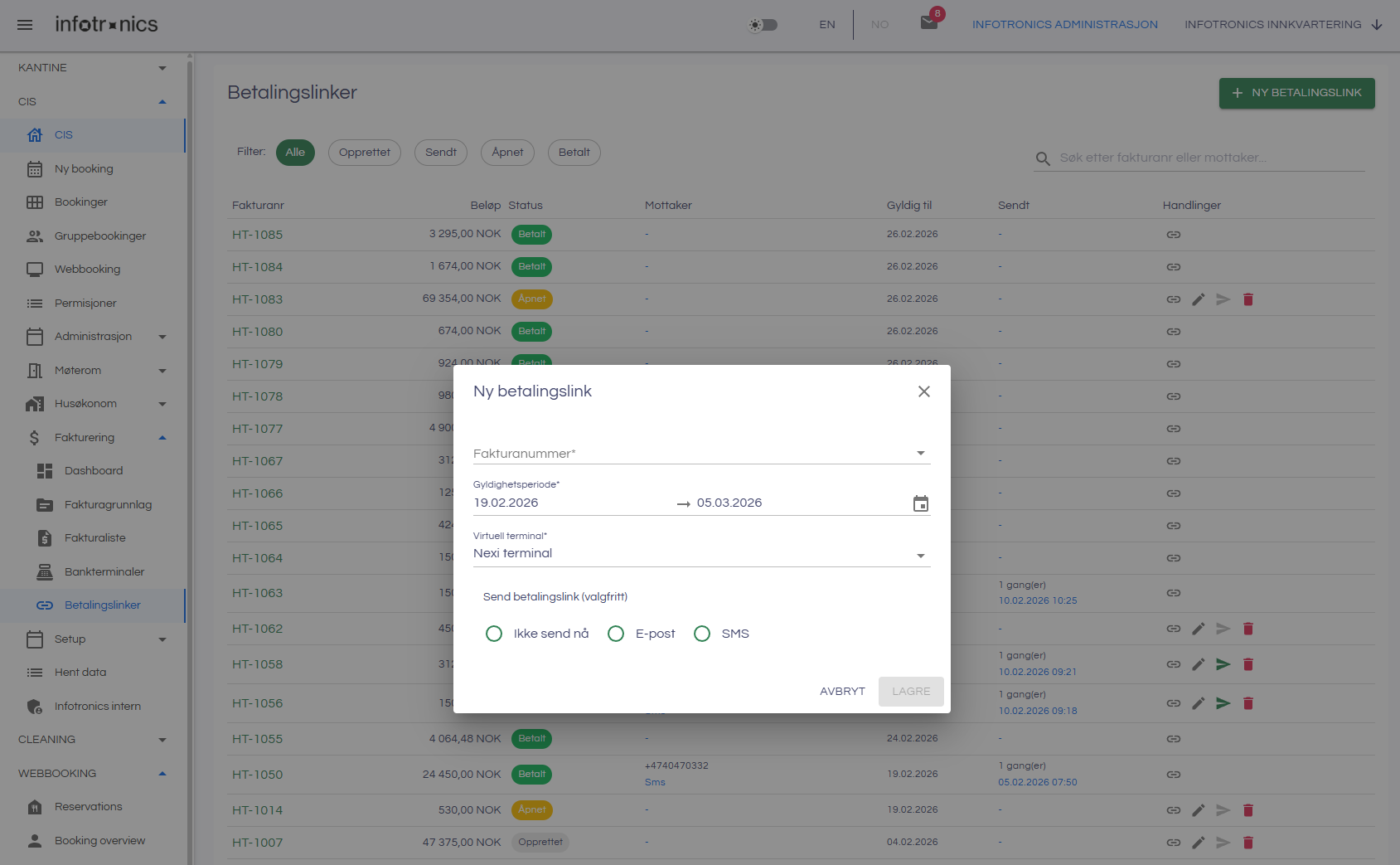The width and height of the screenshot is (1400, 865).
Task: Edit the HT-1056 payment link
Action: click(1199, 703)
